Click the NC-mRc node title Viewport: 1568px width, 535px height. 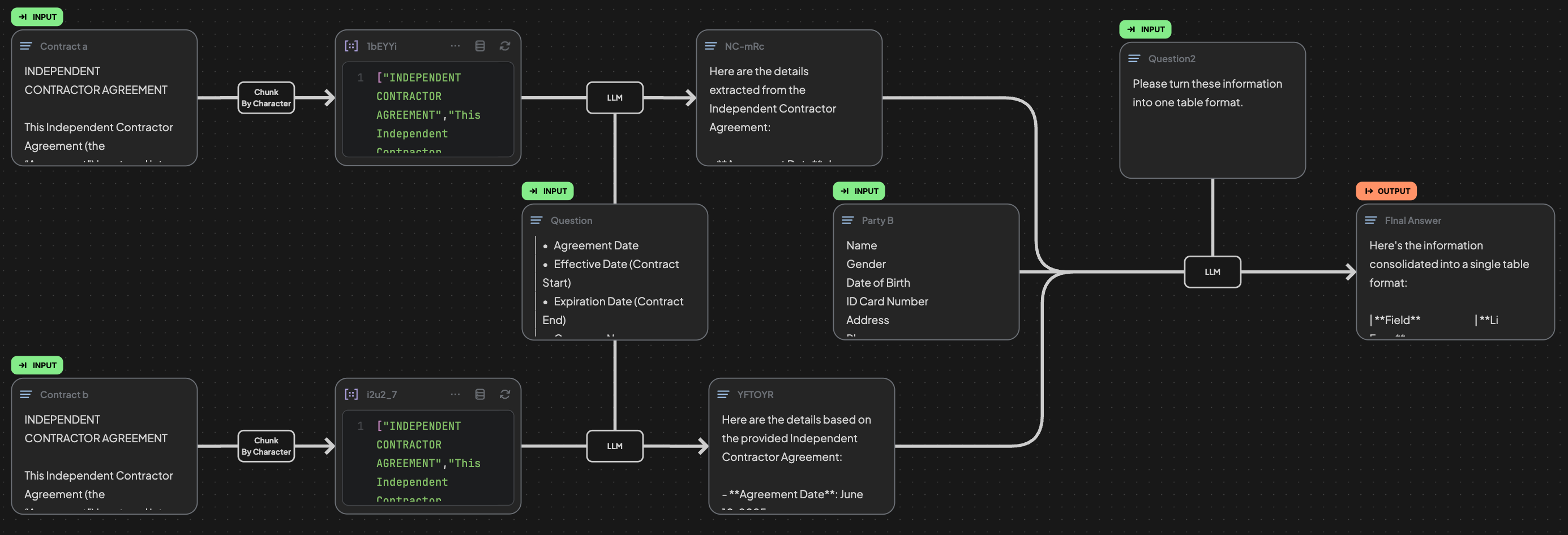pyautogui.click(x=744, y=46)
